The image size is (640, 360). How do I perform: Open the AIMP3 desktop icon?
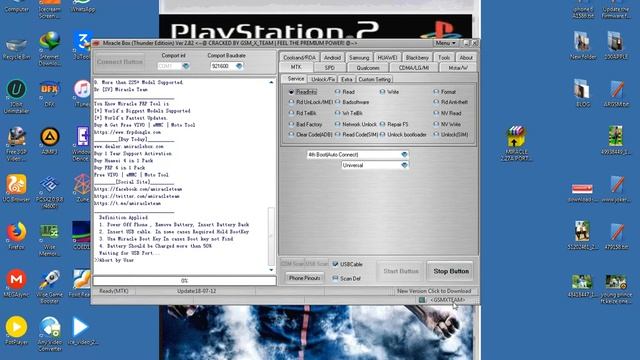50,141
